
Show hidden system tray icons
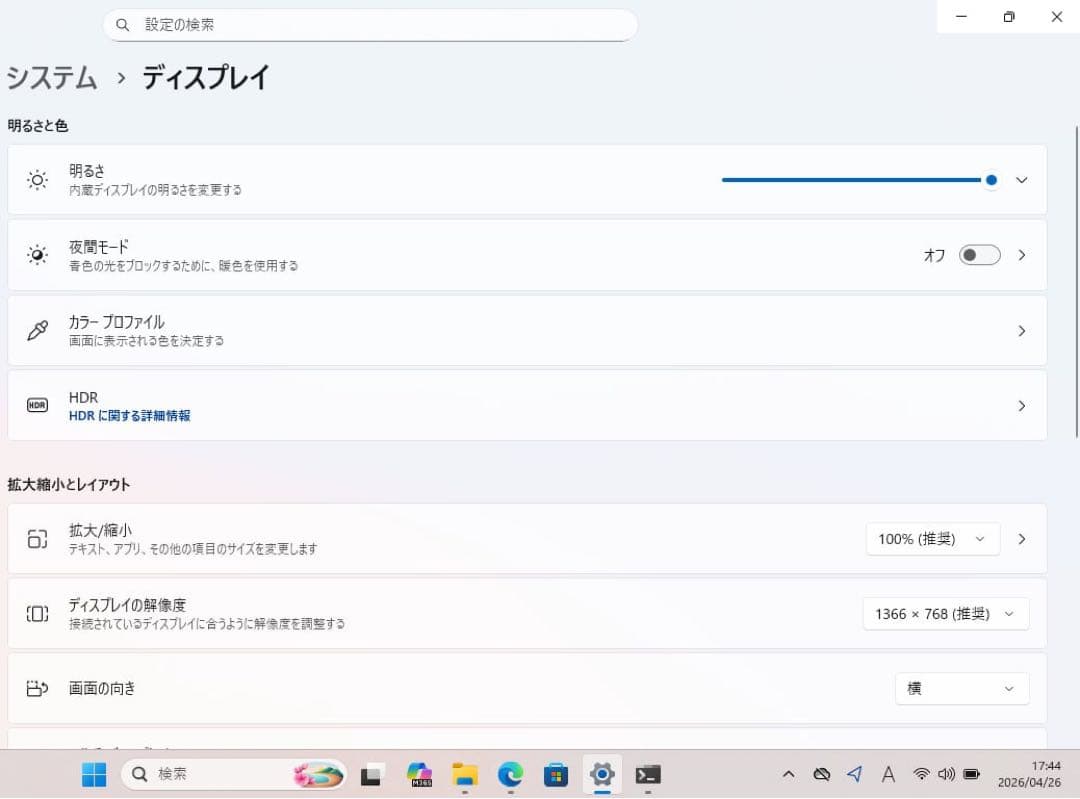789,774
